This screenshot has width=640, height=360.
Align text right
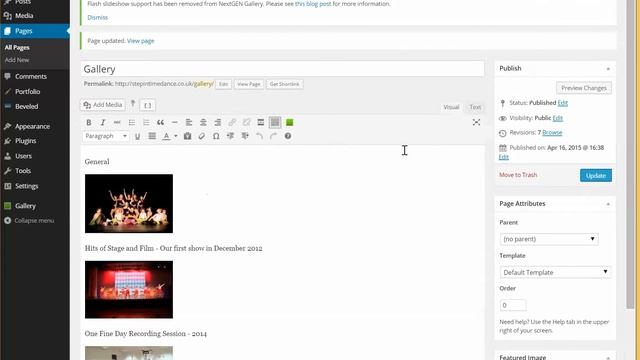218,122
